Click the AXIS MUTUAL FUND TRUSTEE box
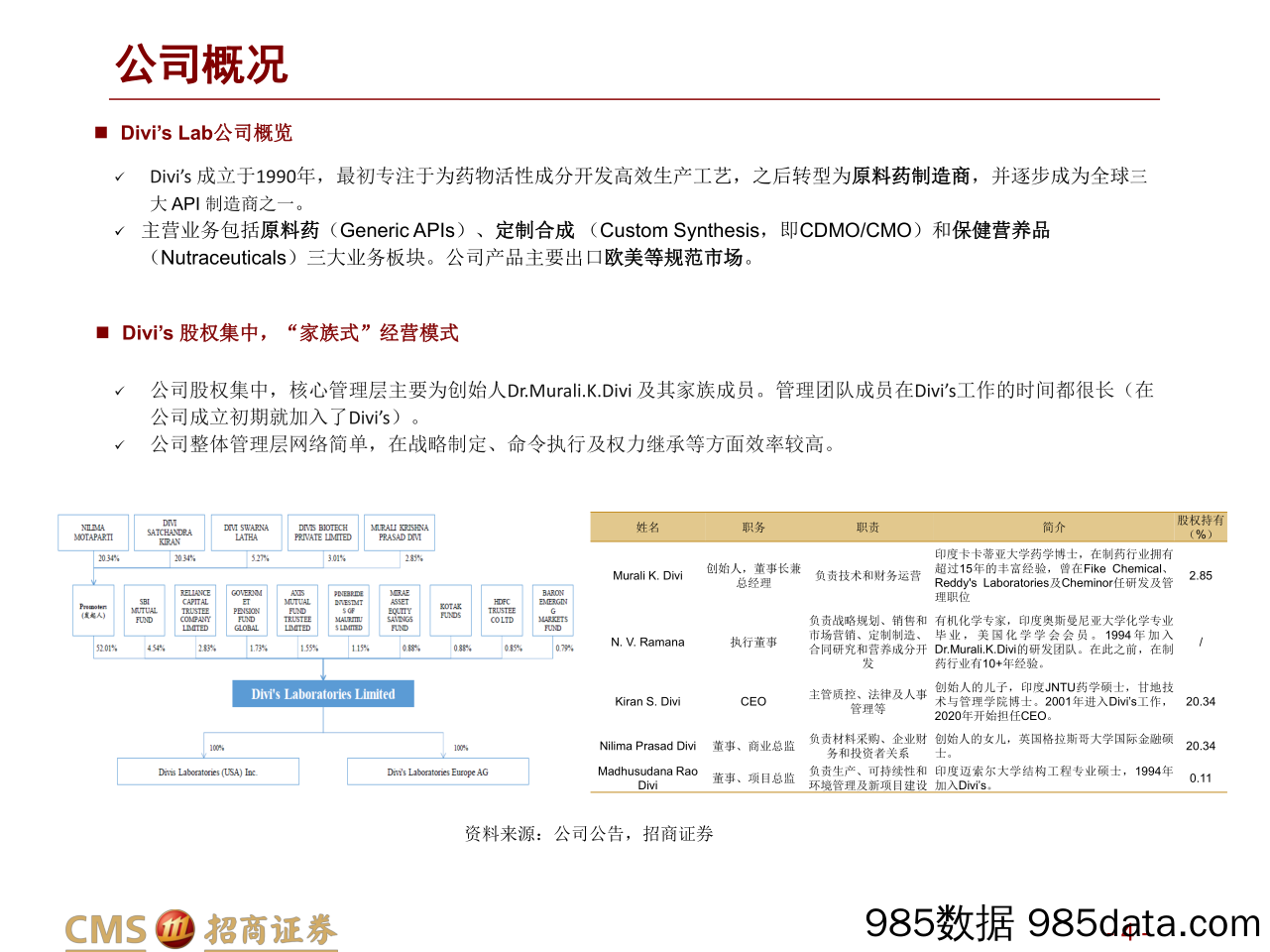Viewport: 1270px width, 952px height. point(297,611)
